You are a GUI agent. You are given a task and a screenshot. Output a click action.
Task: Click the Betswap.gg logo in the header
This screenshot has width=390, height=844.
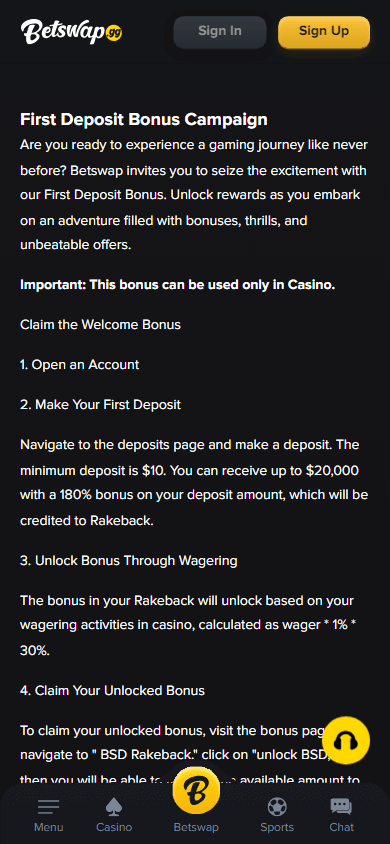click(72, 32)
